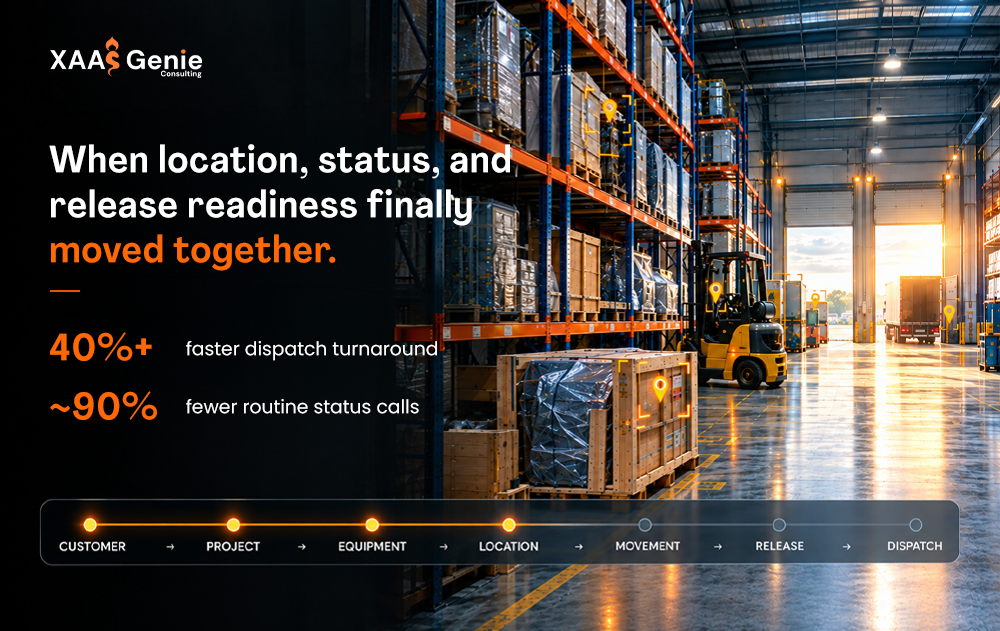This screenshot has width=1000, height=631.
Task: Click the arrow between RELEASE and DISPATCH
Action: [846, 547]
